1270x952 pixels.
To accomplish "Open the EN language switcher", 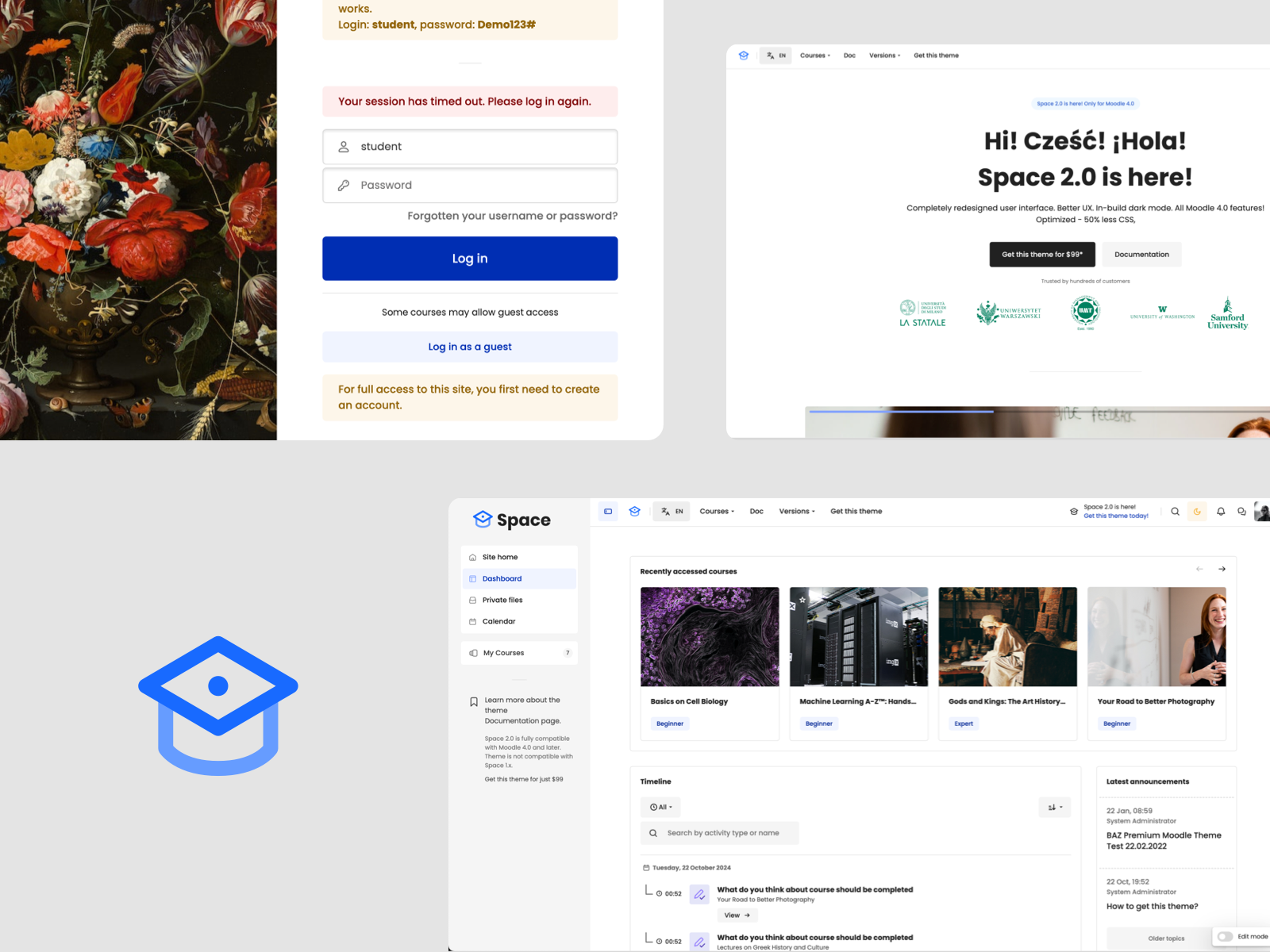I will (672, 512).
